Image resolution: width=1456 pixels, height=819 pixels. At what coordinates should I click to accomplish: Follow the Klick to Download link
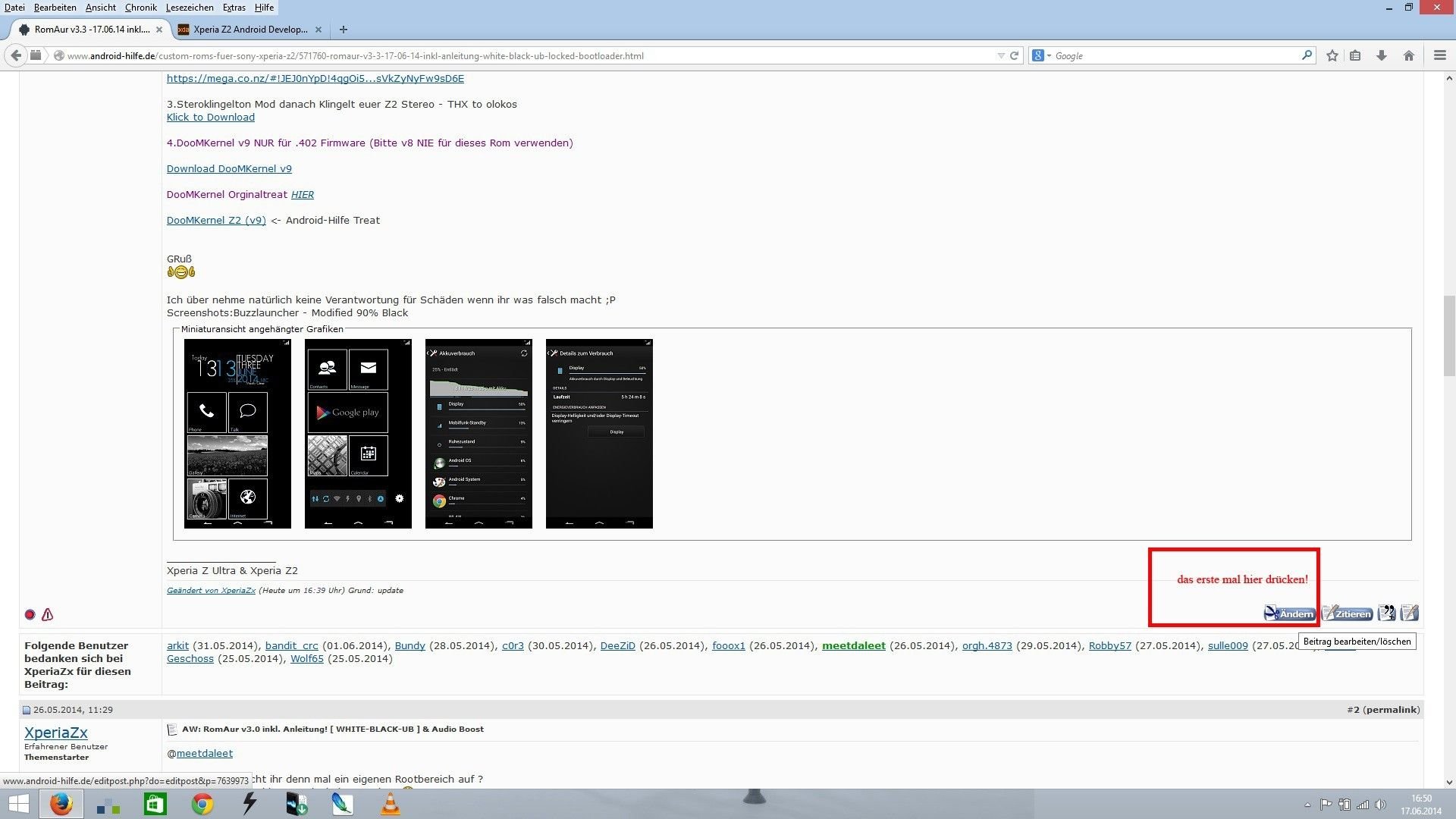click(210, 118)
